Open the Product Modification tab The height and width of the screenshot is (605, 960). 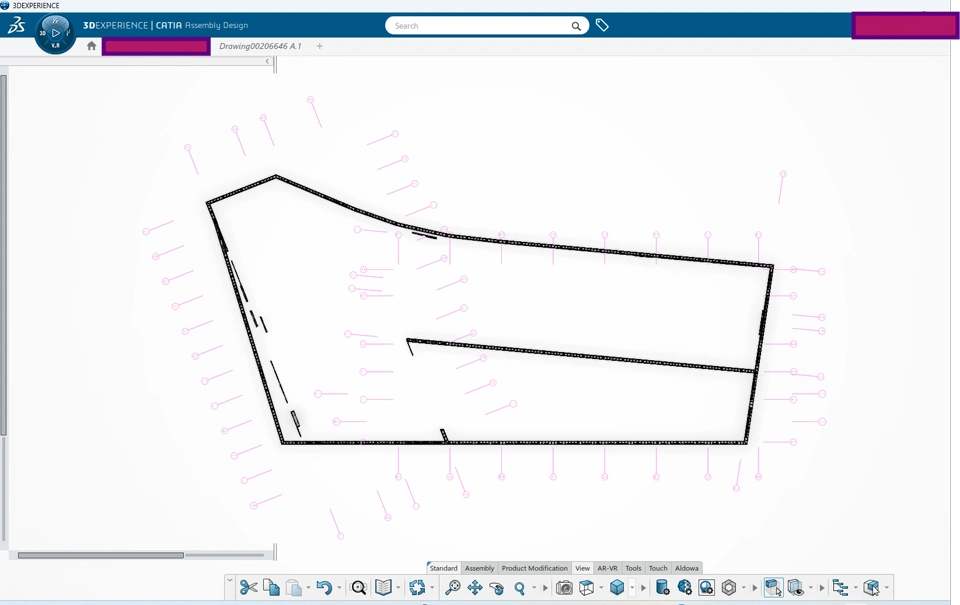pos(534,568)
